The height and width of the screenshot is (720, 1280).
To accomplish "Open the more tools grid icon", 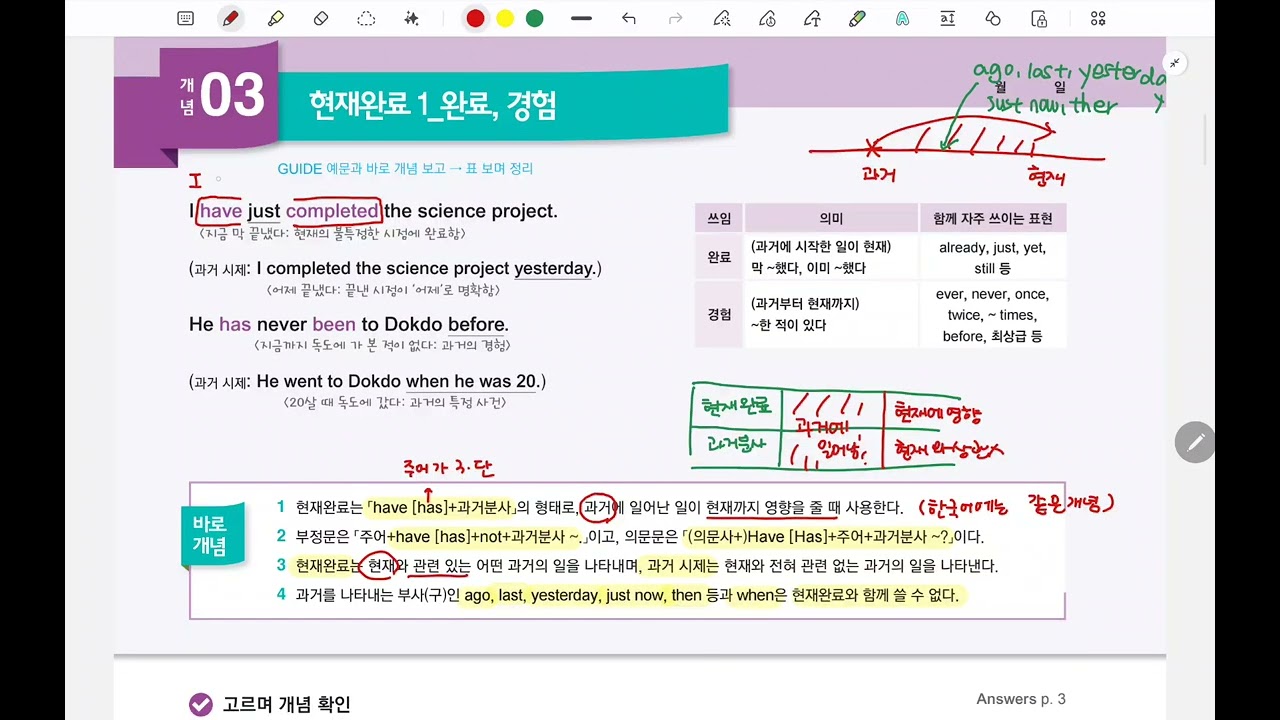I will [x=1098, y=18].
